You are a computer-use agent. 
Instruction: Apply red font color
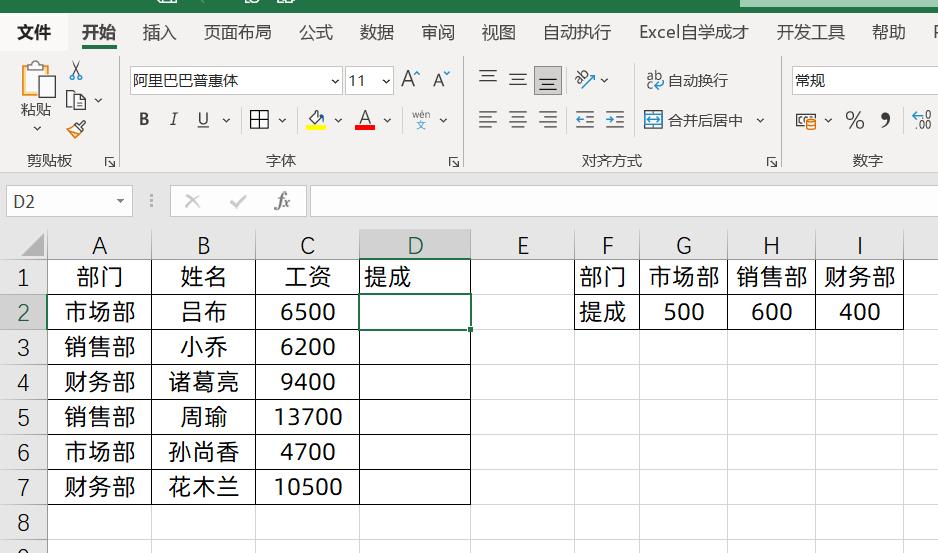(365, 120)
